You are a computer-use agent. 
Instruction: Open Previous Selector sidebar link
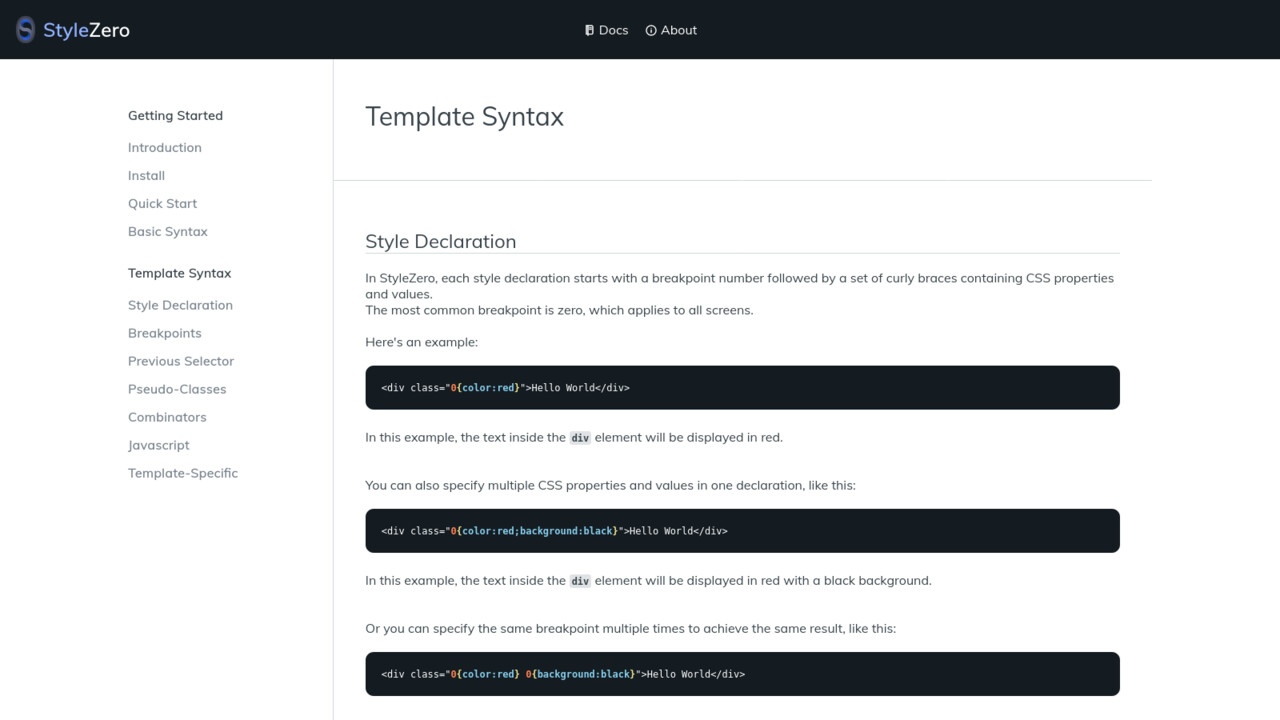pos(181,361)
